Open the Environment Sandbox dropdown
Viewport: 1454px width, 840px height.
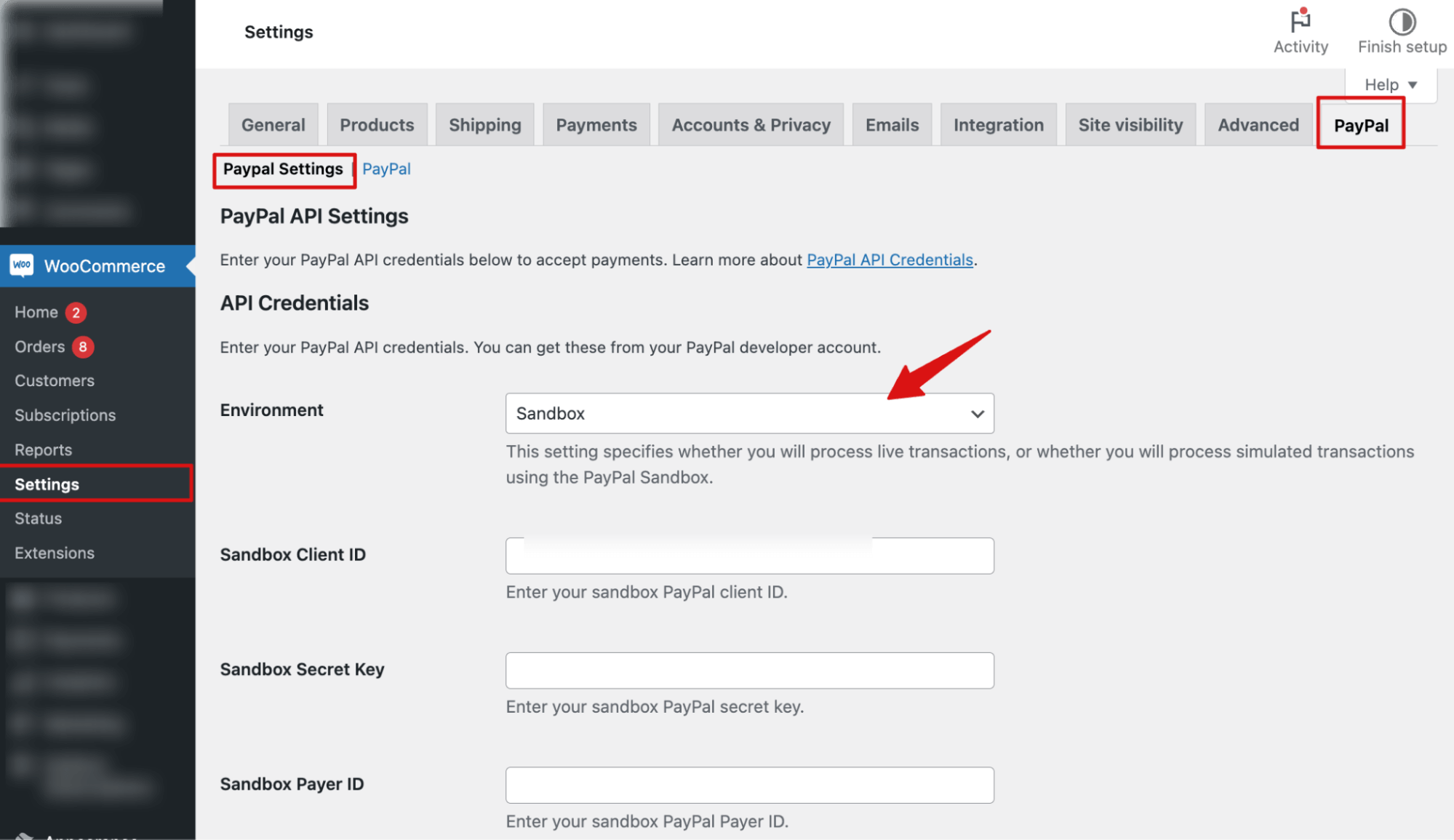pyautogui.click(x=749, y=413)
